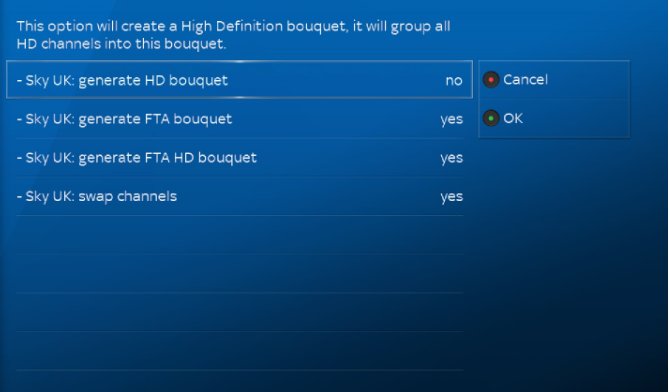Toggle the generate FTA bouquet 'yes' value
This screenshot has width=670, height=392.
coord(452,120)
